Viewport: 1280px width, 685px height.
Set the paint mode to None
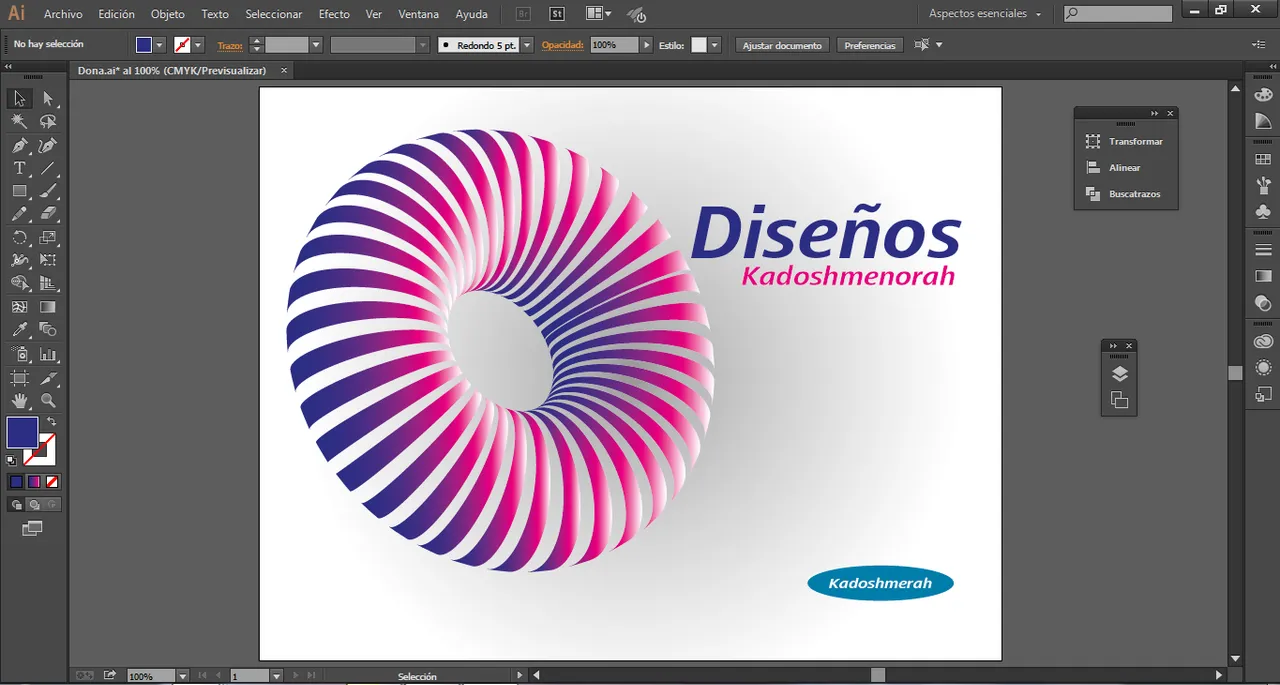[53, 482]
